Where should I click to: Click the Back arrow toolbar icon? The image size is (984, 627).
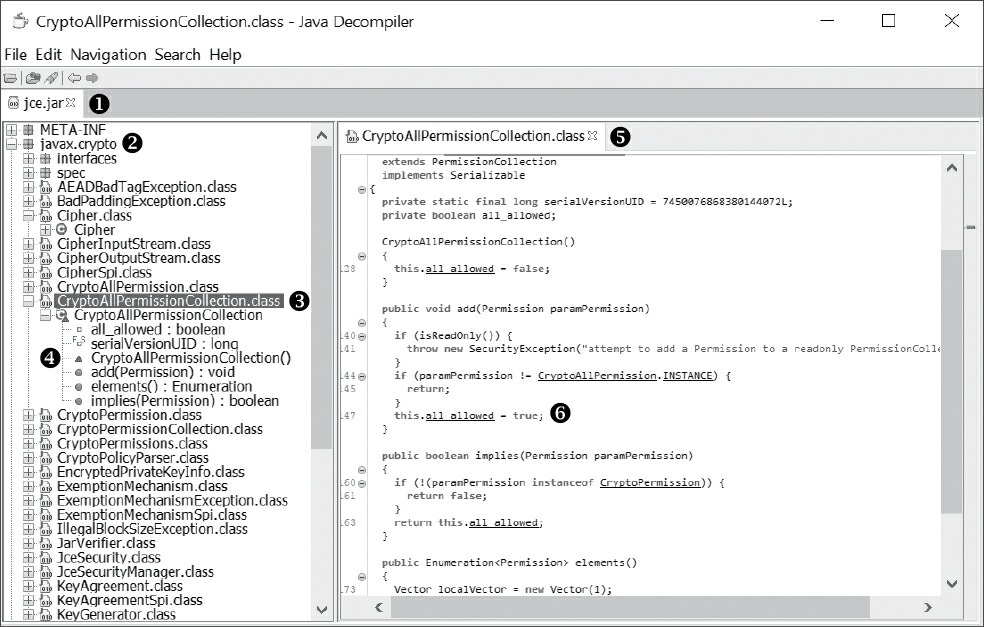[x=75, y=78]
